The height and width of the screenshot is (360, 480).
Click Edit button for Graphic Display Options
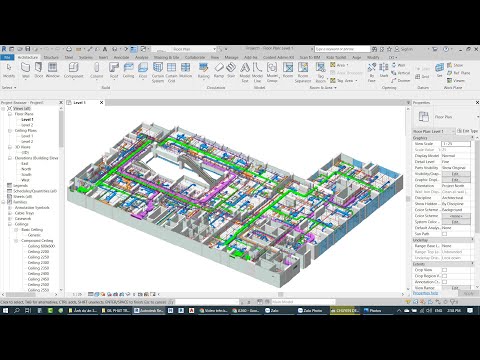click(x=456, y=180)
